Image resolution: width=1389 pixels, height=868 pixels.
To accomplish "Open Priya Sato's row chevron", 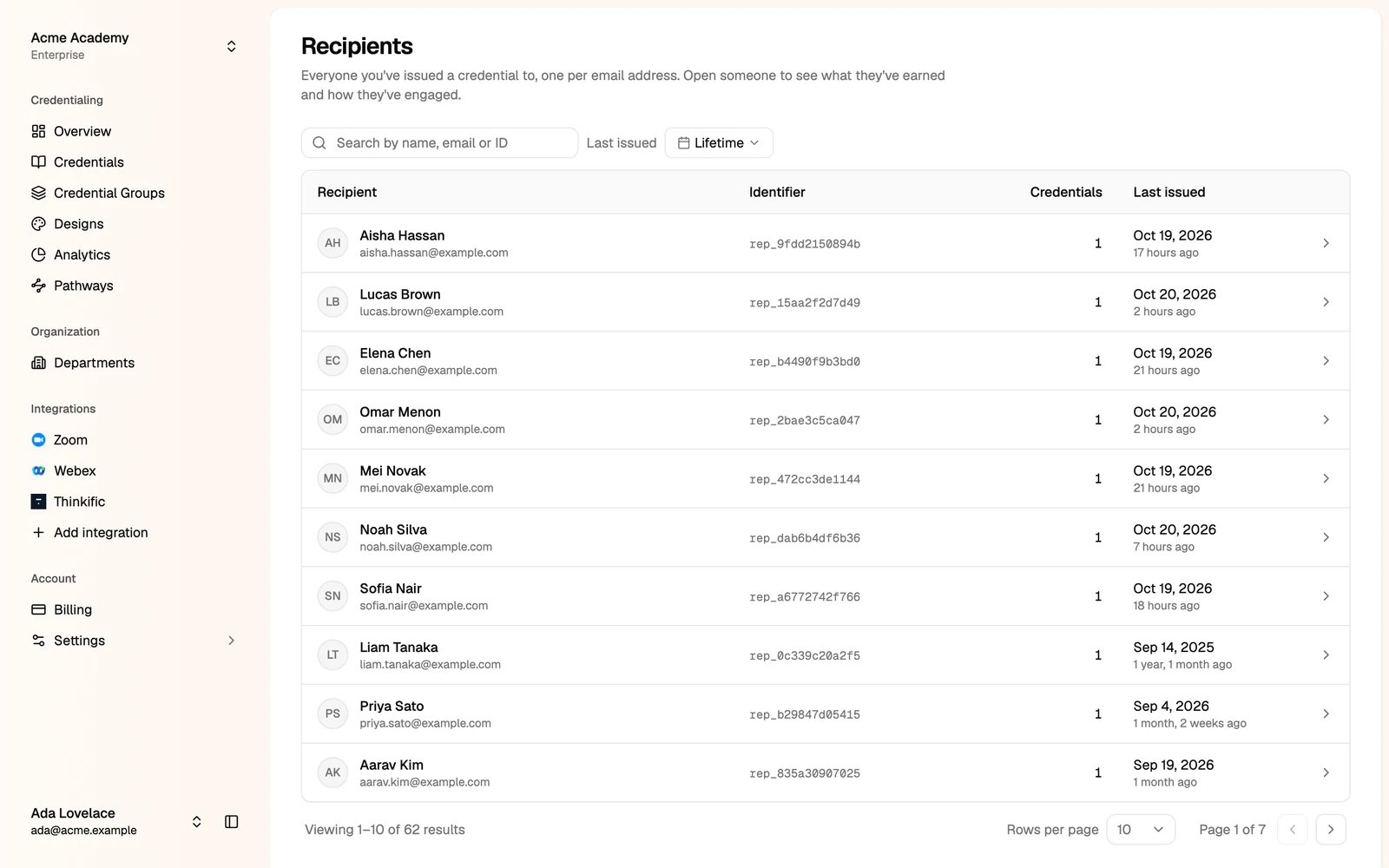I will 1326,713.
